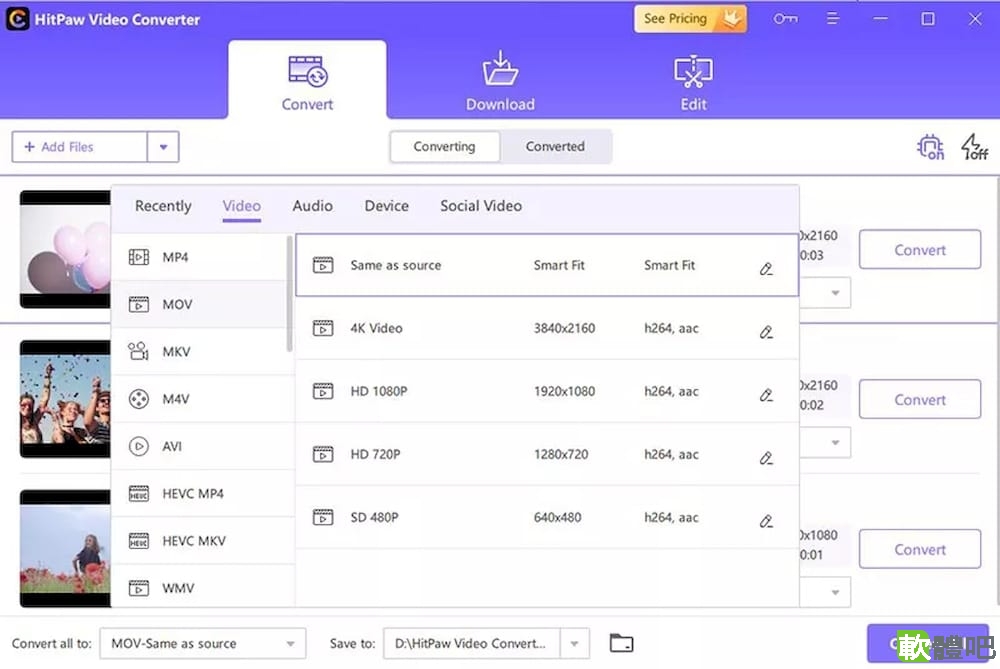Convert the balloons video

pos(920,250)
